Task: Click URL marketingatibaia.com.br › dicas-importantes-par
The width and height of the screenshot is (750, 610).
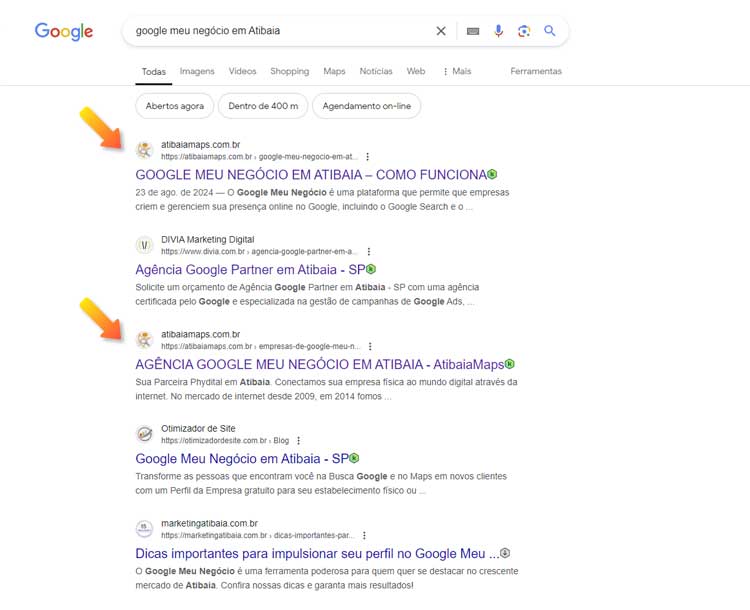Action: click(x=257, y=535)
